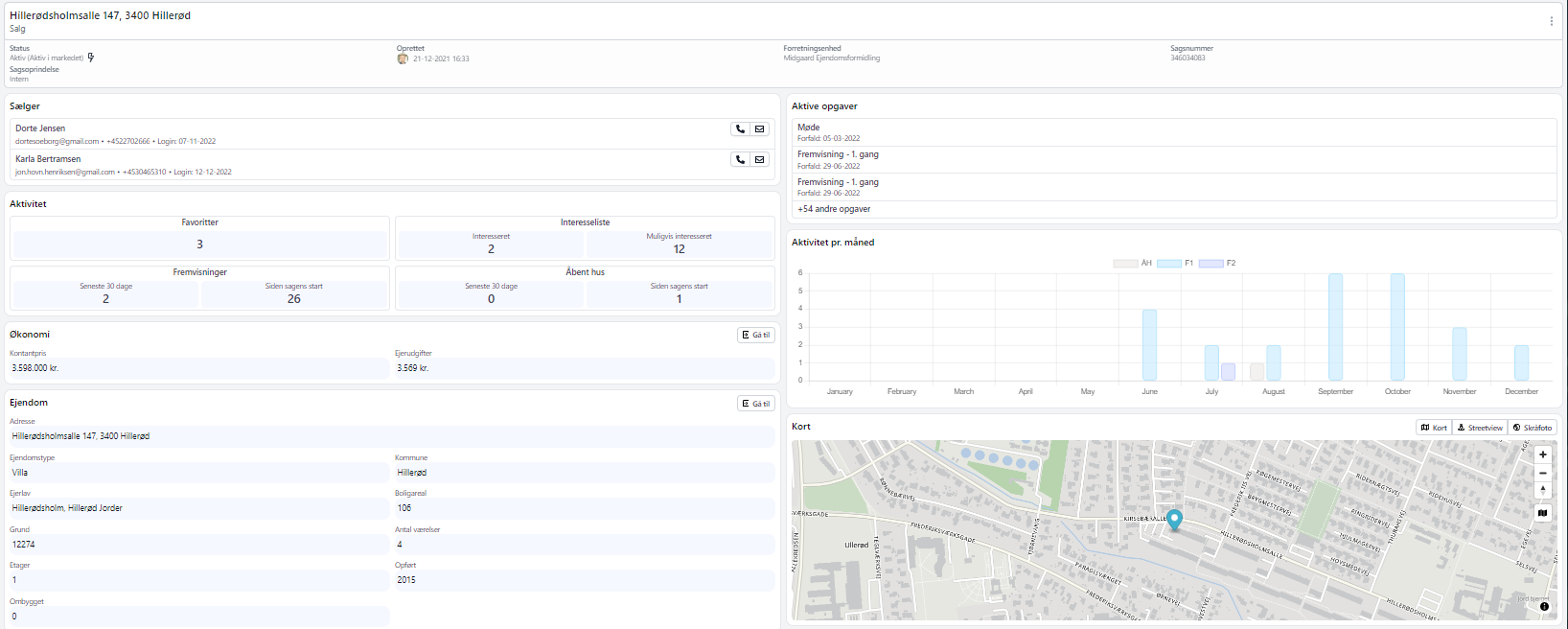Open map layers selector button
The image size is (1568, 629).
pos(1542,513)
